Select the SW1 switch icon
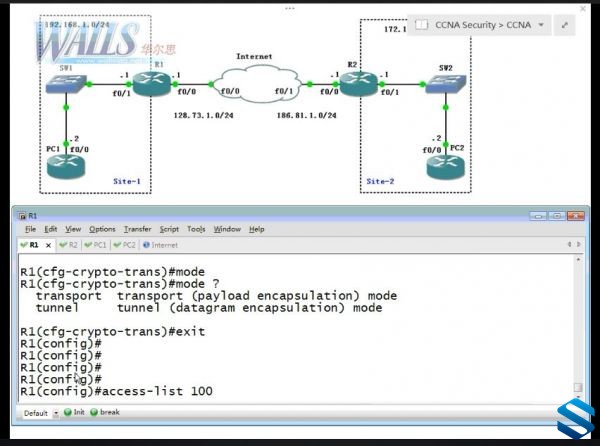The width and height of the screenshot is (600, 446). (x=66, y=83)
